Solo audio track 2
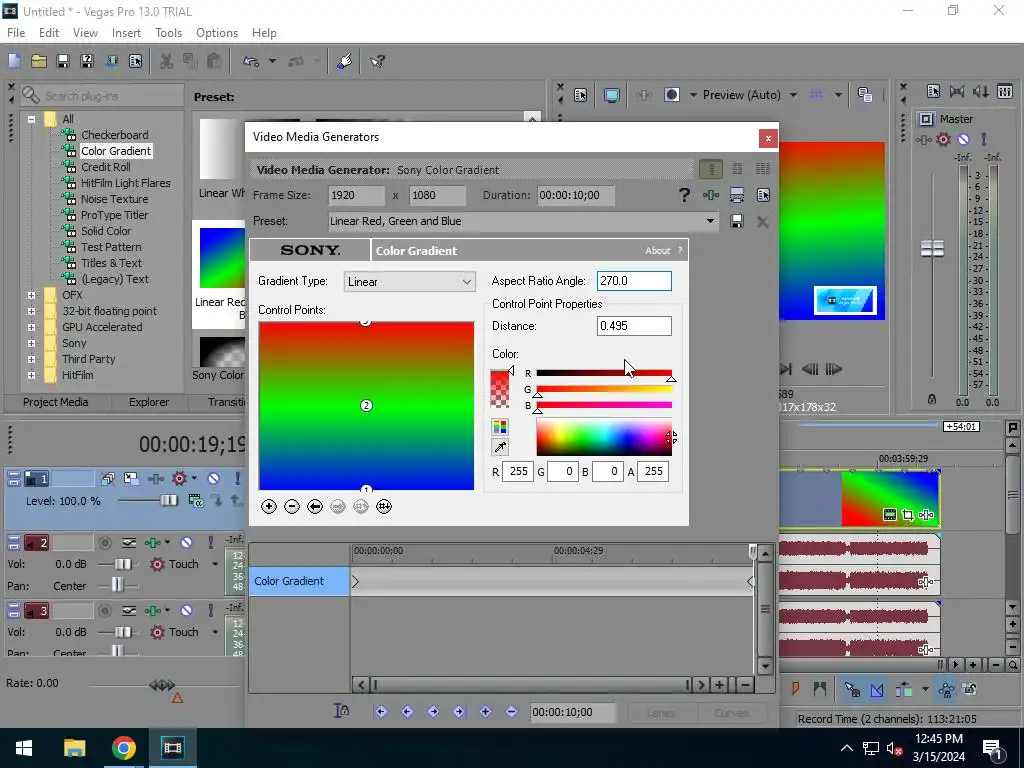1024x768 pixels. 210,543
